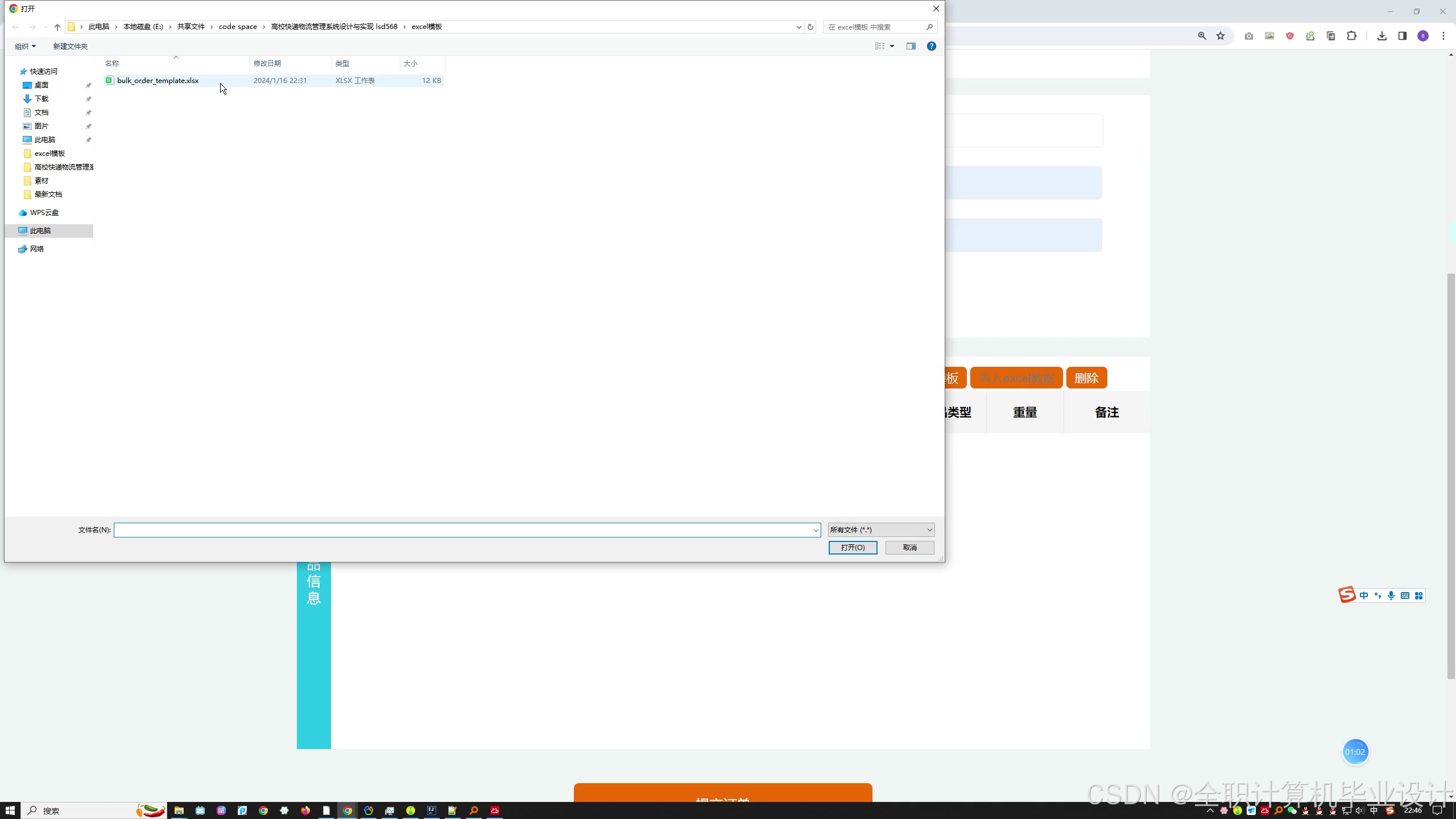Open the 组织 dropdown menu
This screenshot has height=819, width=1456.
[x=25, y=46]
